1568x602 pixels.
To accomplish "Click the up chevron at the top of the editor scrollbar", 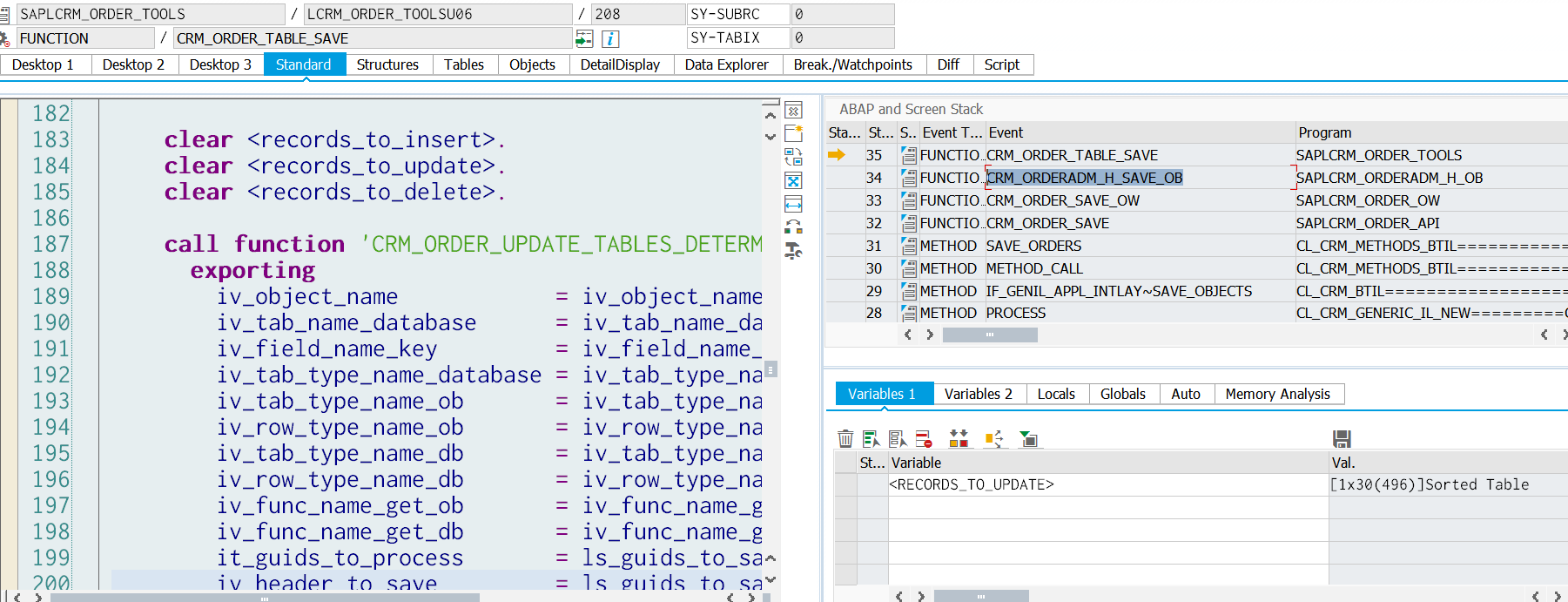I will pos(771,114).
